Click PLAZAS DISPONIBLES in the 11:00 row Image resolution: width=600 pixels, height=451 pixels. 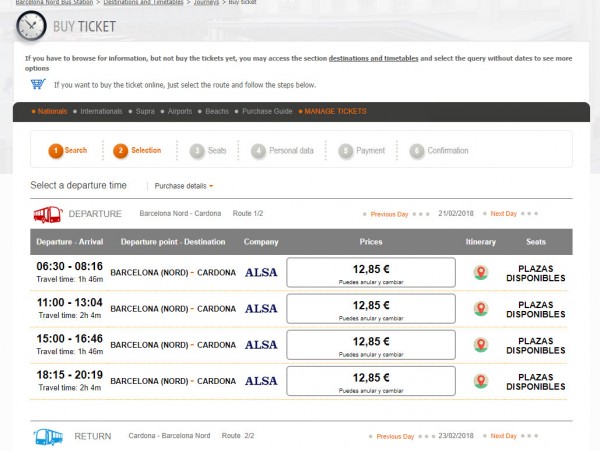coord(536,309)
